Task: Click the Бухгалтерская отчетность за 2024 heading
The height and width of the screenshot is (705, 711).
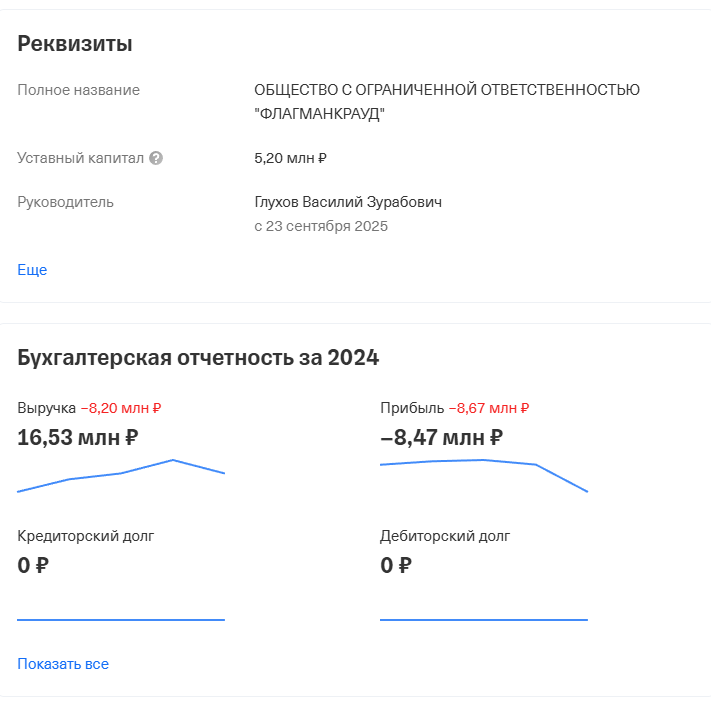Action: point(198,357)
